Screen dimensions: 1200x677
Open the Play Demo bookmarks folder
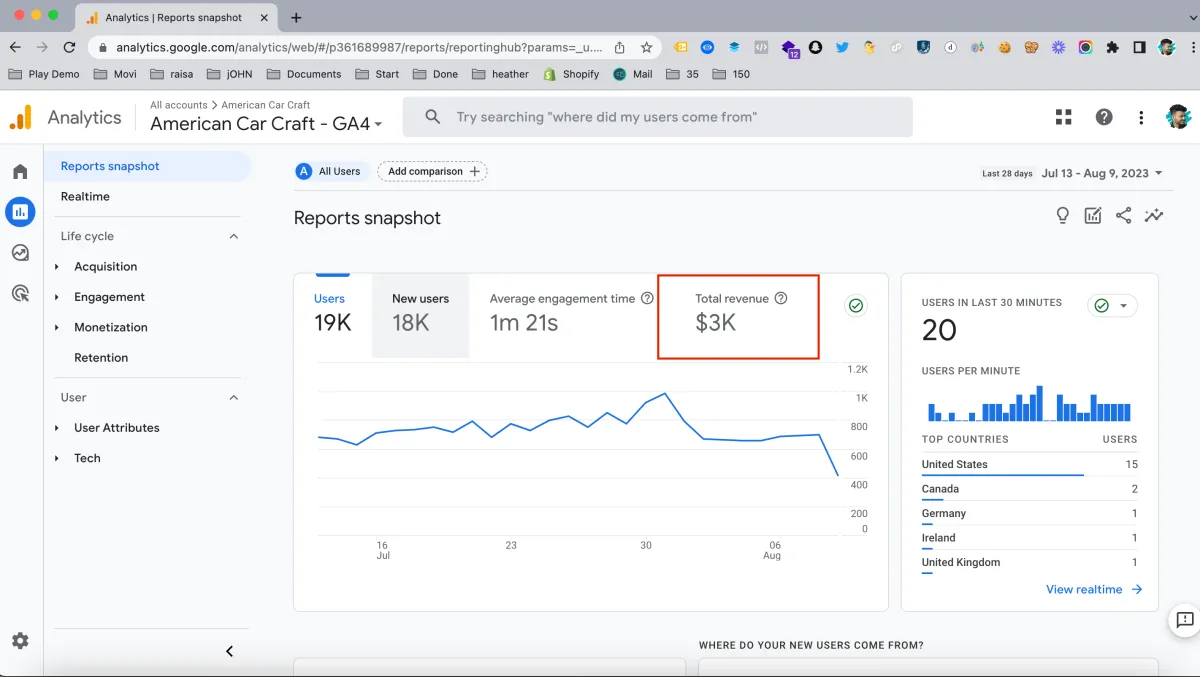(x=44, y=74)
